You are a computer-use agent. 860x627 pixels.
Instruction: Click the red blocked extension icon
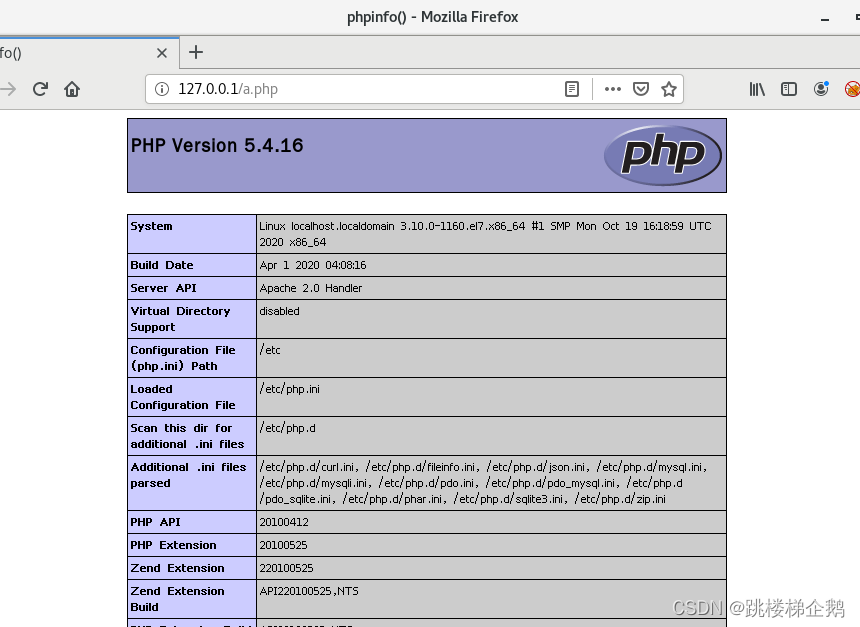click(x=852, y=89)
